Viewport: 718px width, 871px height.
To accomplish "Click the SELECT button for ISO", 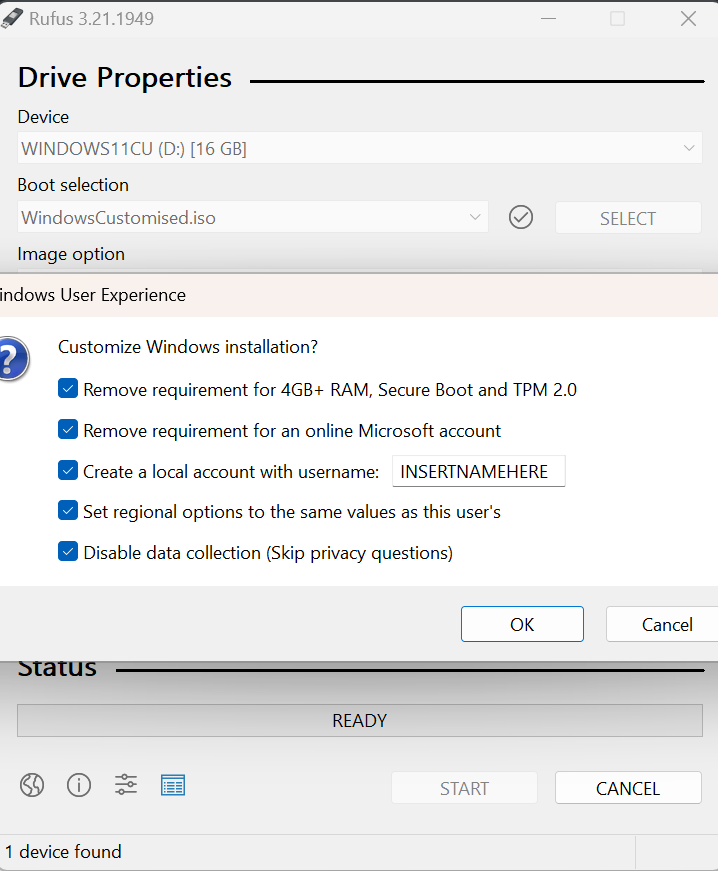I will 628,218.
